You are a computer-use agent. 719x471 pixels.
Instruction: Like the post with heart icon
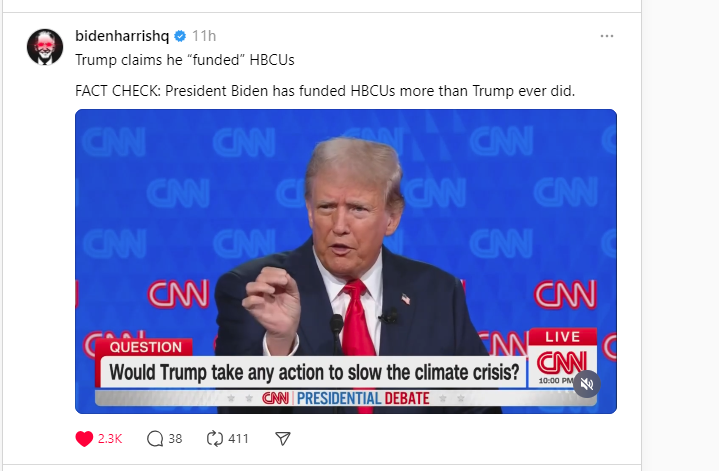click(x=85, y=438)
